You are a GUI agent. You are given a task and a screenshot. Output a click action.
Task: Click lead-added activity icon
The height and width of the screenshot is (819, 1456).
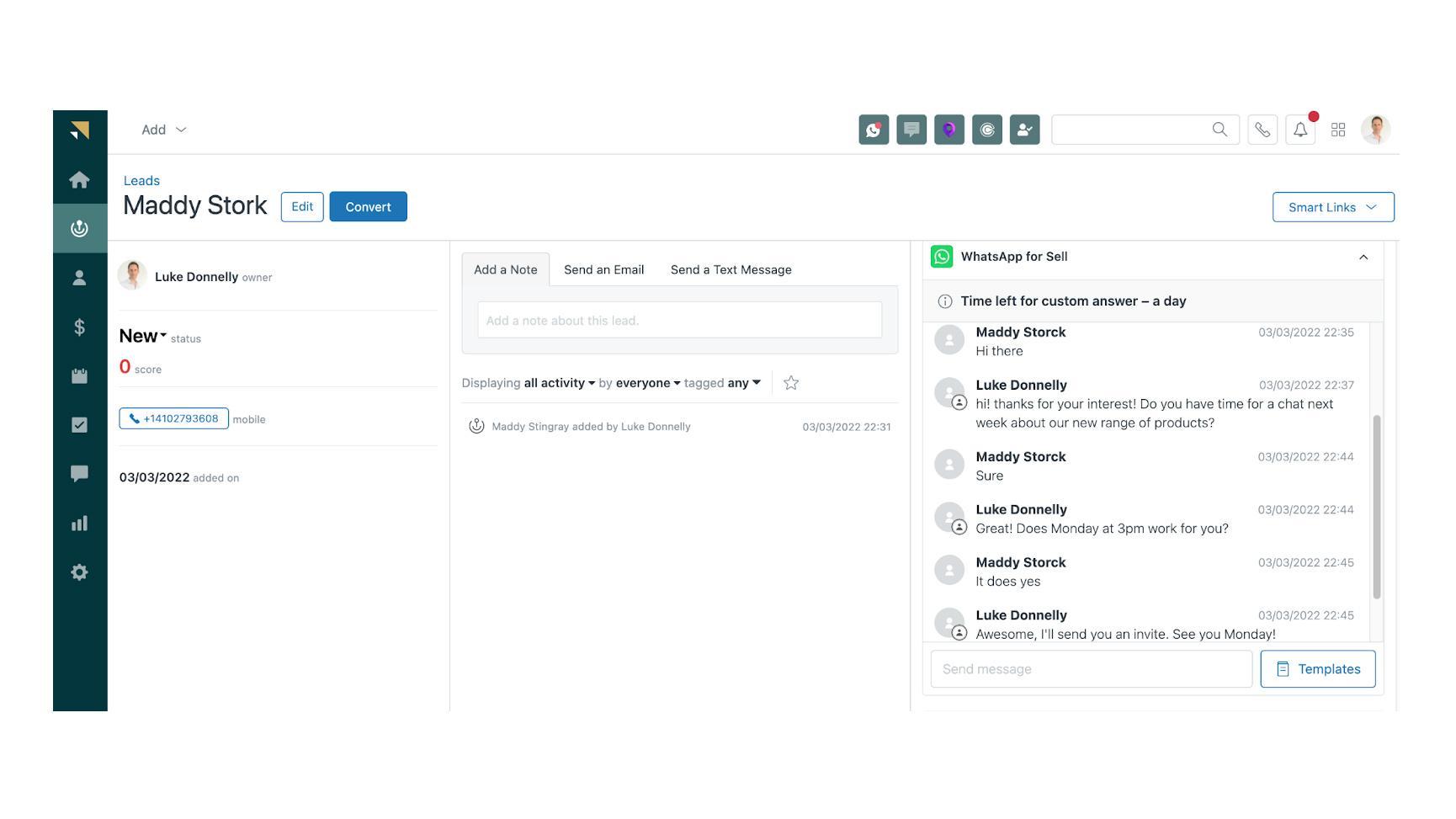tap(476, 427)
